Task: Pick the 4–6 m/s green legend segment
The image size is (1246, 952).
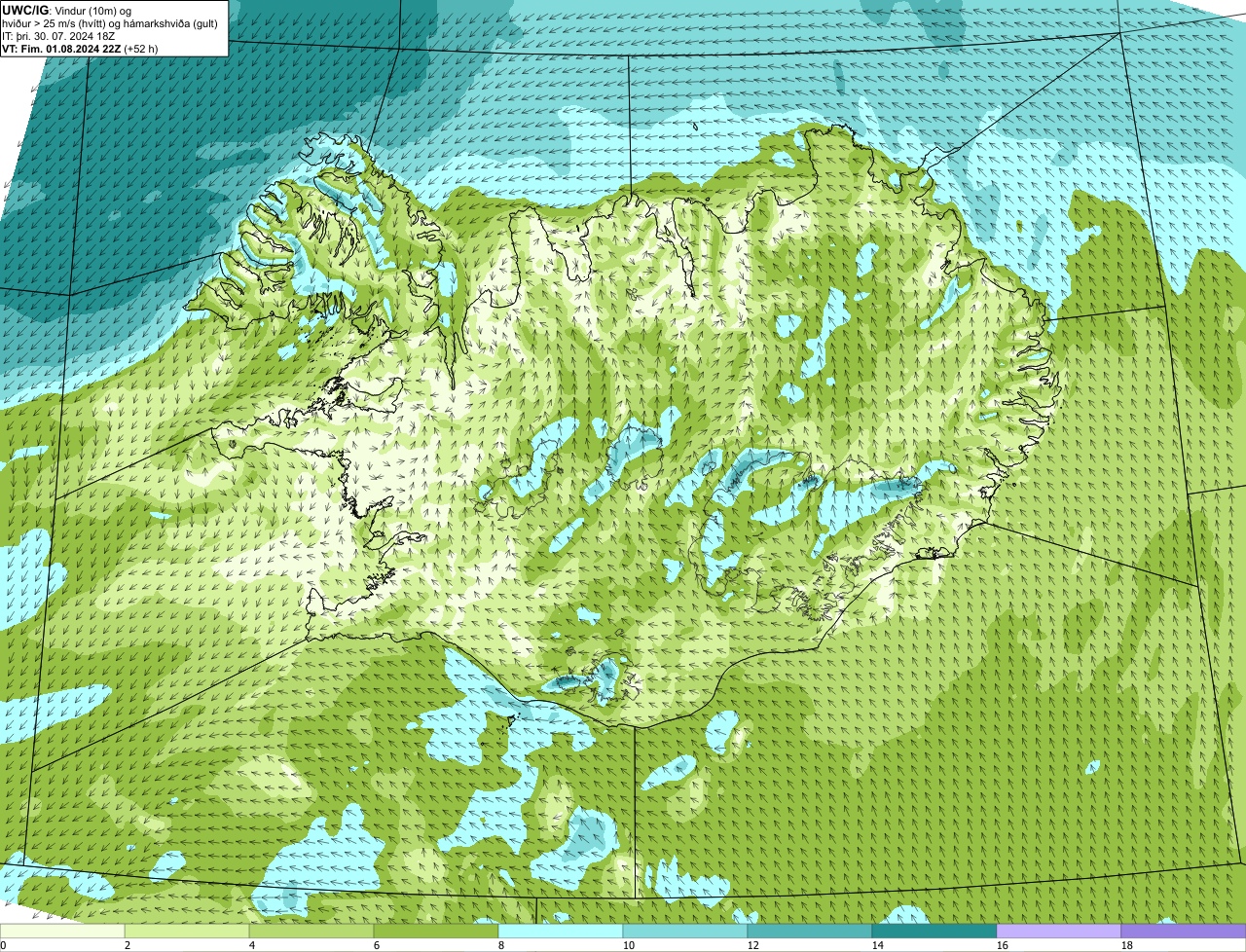Action: pyautogui.click(x=311, y=931)
